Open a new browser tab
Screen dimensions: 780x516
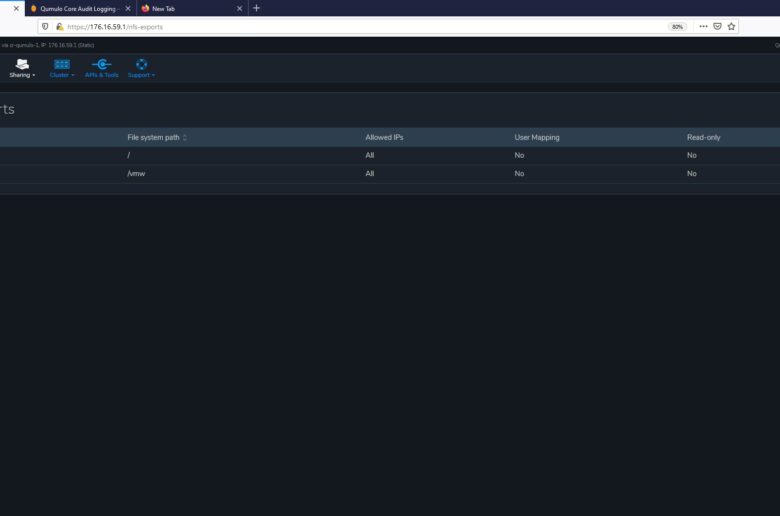click(256, 8)
